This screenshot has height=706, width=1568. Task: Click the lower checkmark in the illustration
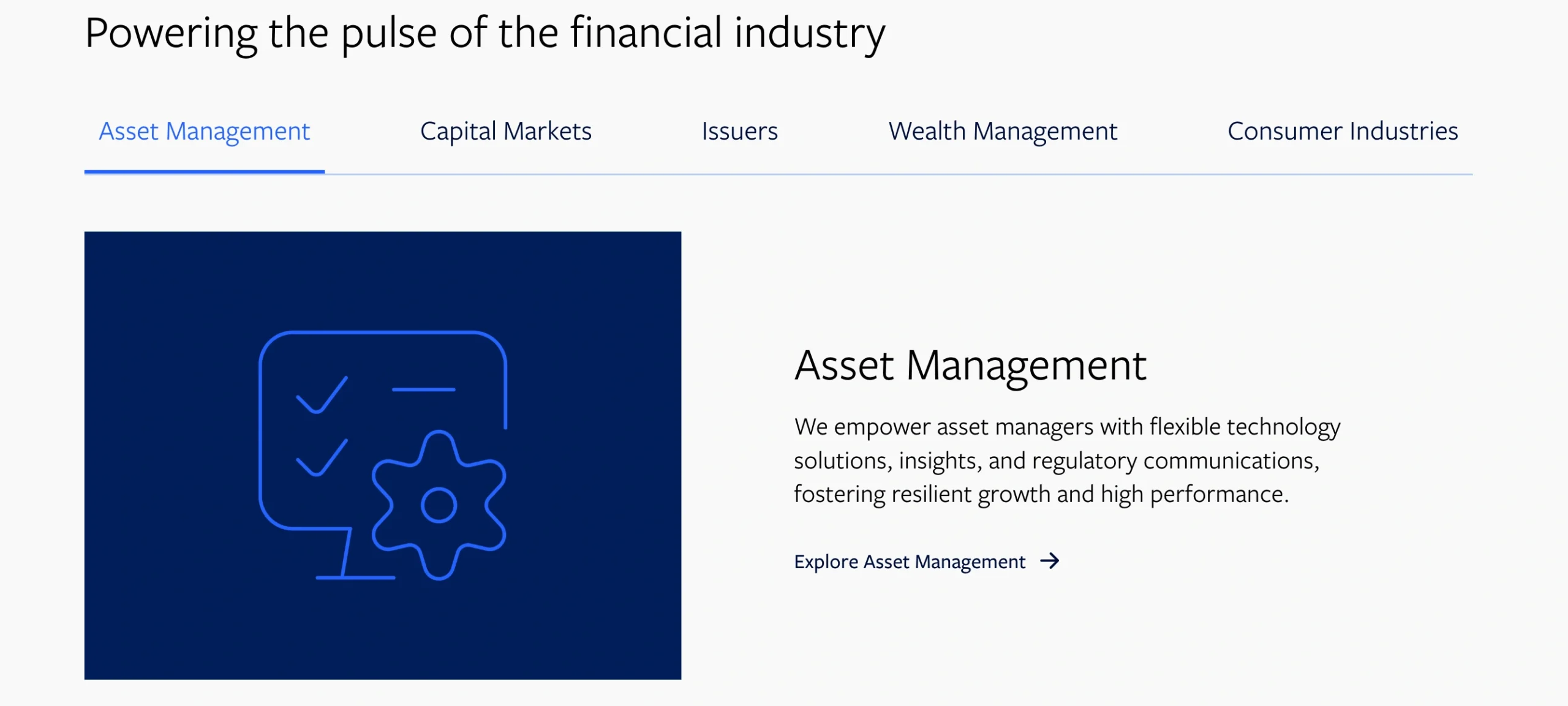click(322, 457)
